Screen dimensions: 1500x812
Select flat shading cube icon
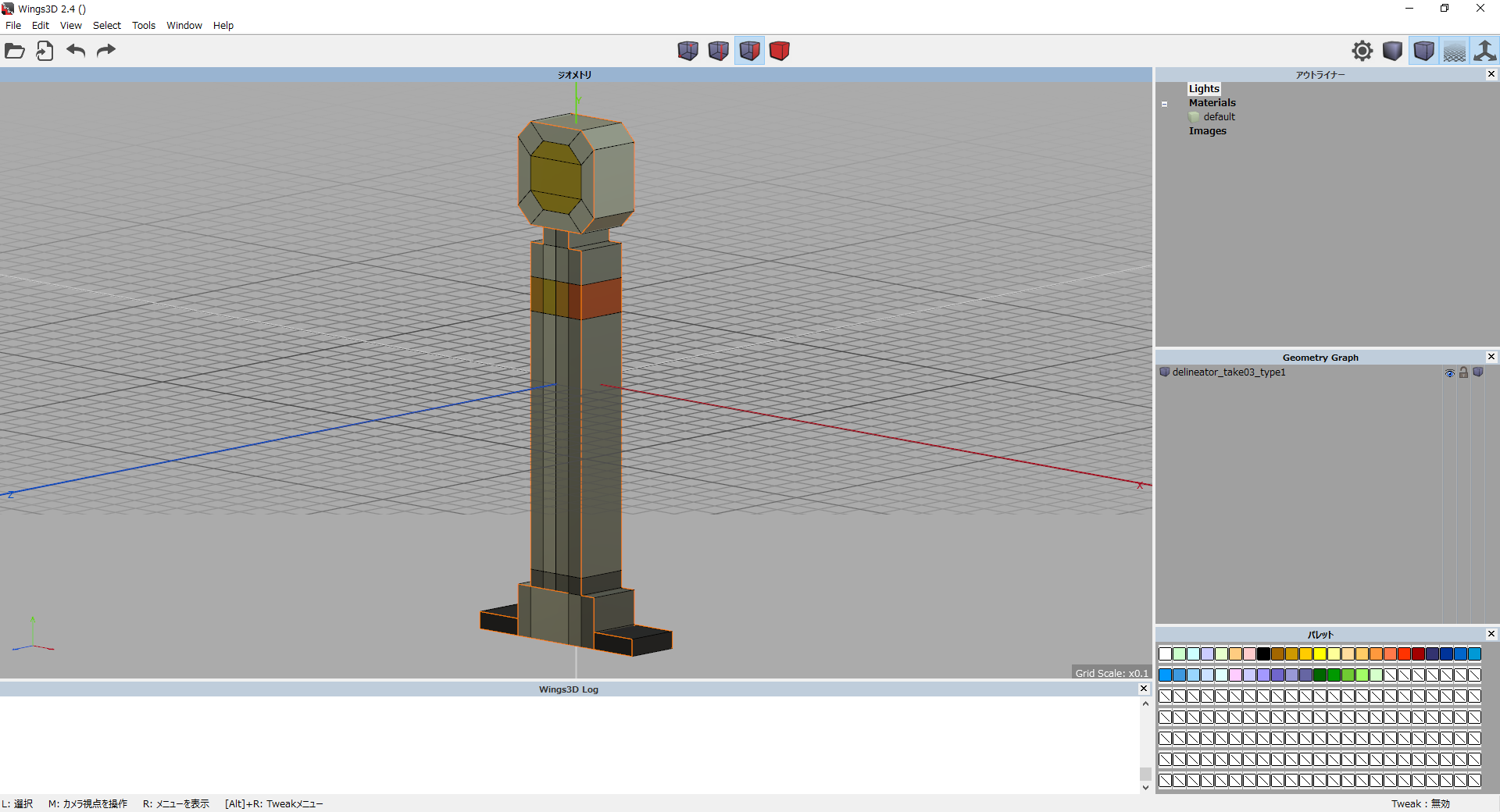point(1393,51)
